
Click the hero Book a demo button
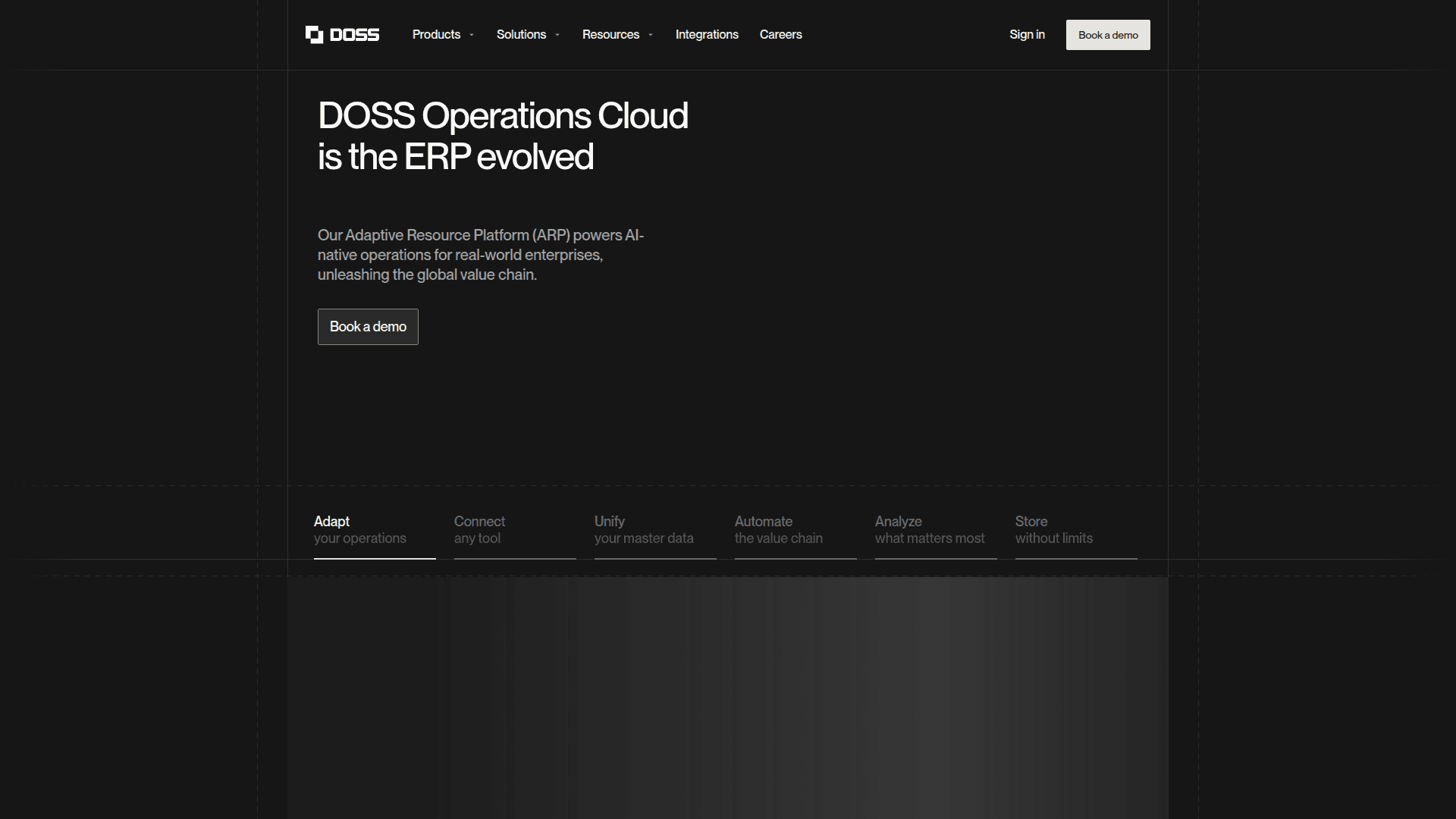(x=368, y=327)
